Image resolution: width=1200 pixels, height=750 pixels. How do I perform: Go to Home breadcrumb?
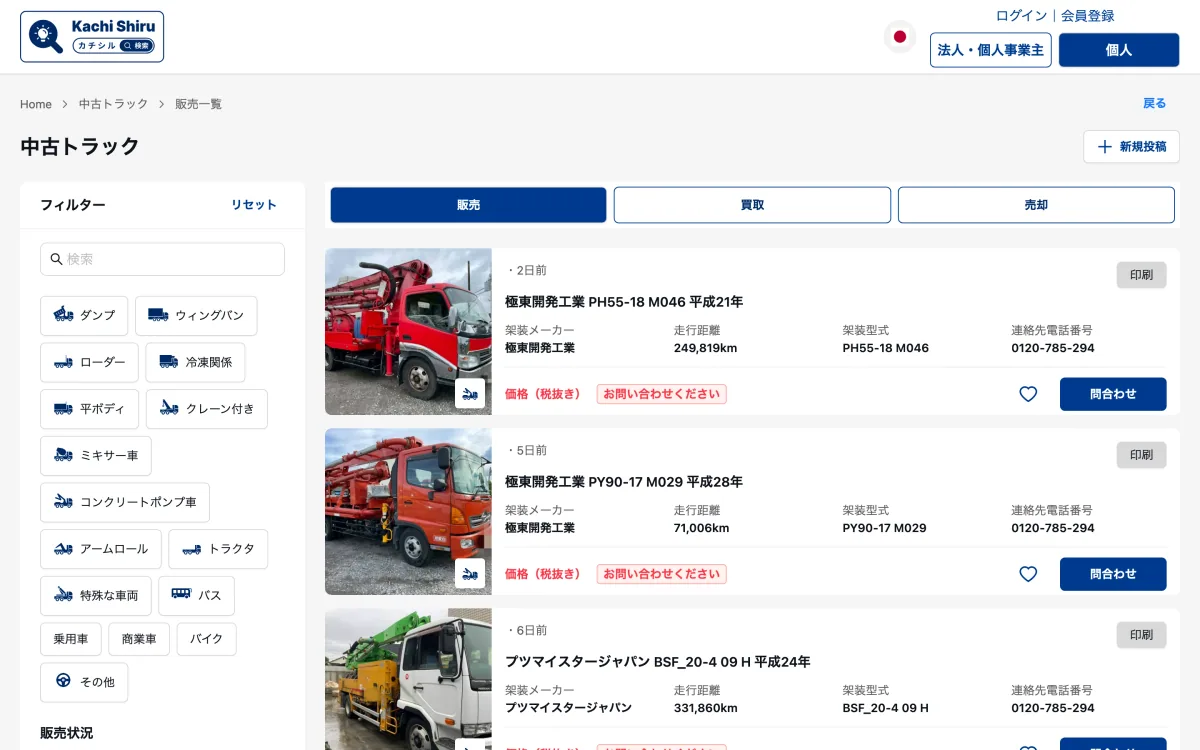tap(36, 104)
